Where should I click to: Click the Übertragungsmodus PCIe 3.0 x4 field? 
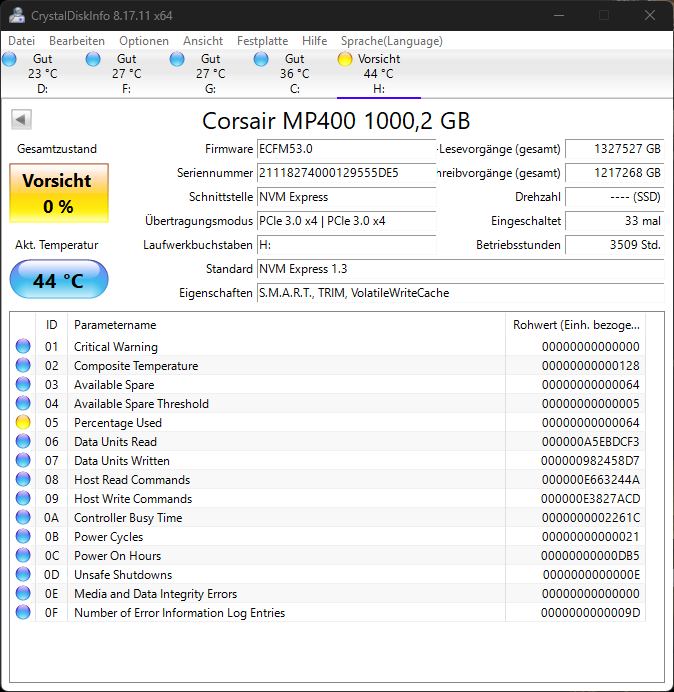pyautogui.click(x=346, y=221)
